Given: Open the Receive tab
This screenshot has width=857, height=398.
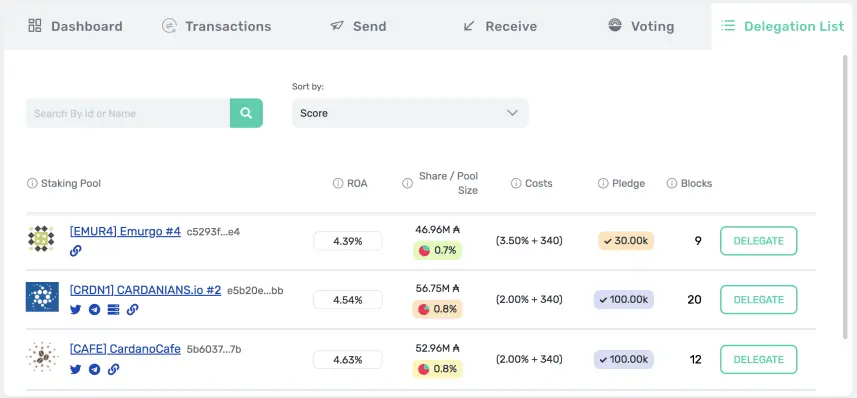Looking at the screenshot, I should pos(500,26).
